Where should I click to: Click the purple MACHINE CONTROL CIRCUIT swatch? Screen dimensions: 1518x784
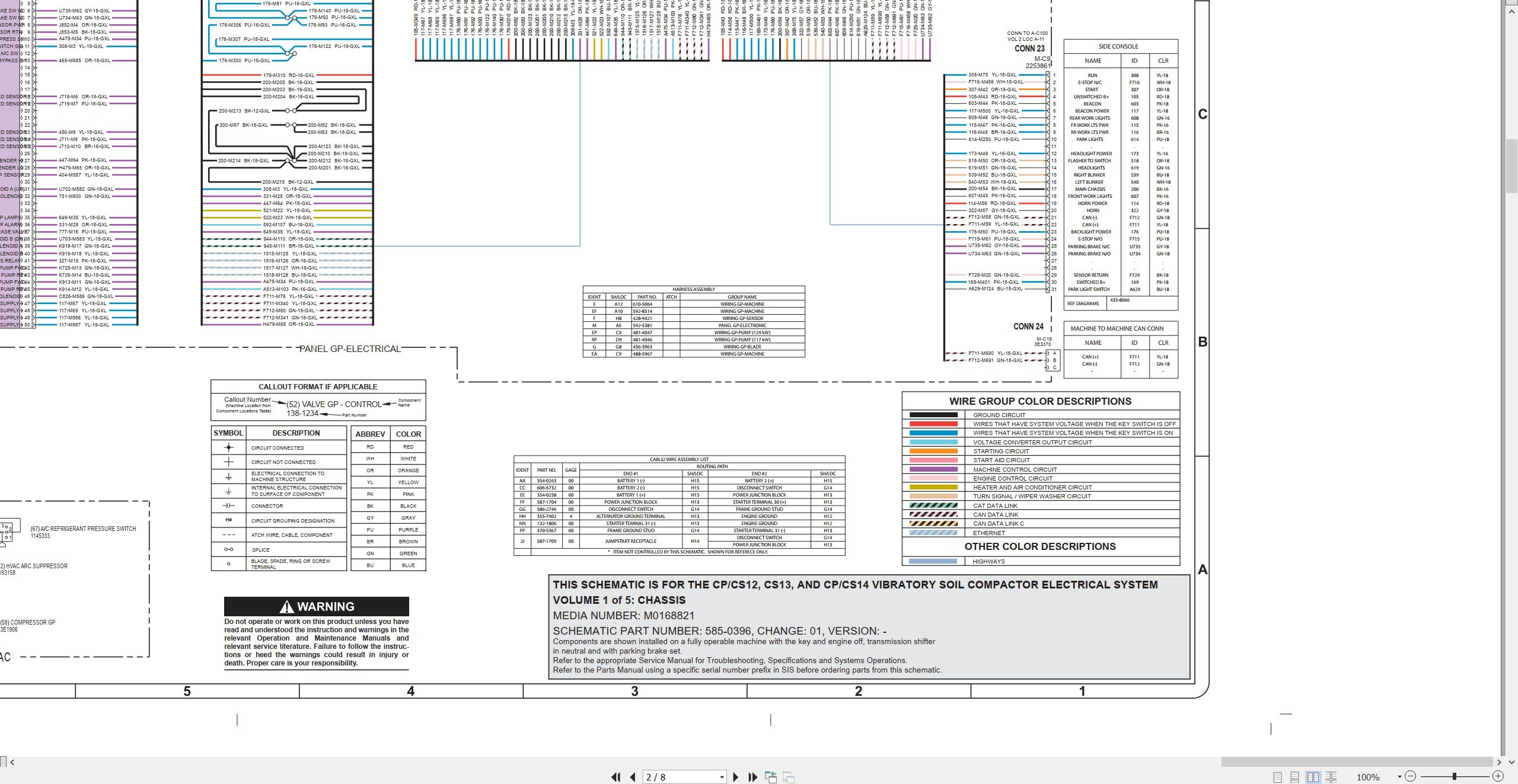coord(933,469)
